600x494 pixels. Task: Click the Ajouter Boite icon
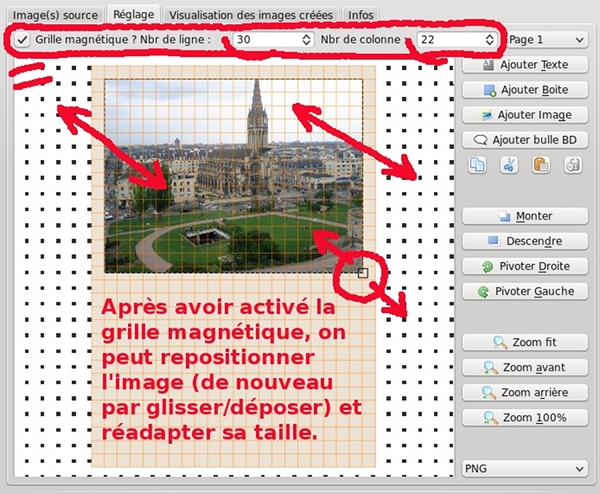(x=490, y=90)
